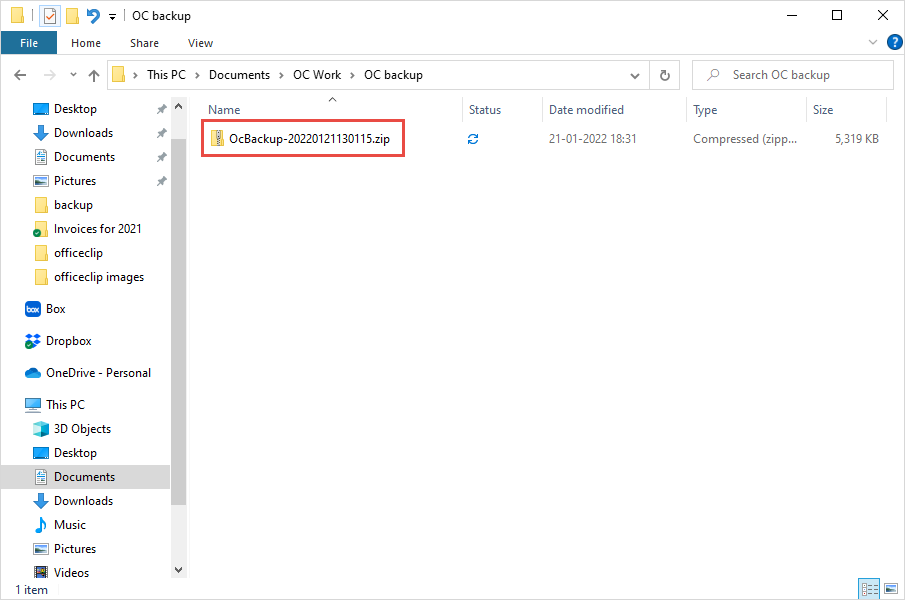This screenshot has width=905, height=600.
Task: Click the Box icon in sidebar
Action: pos(33,309)
